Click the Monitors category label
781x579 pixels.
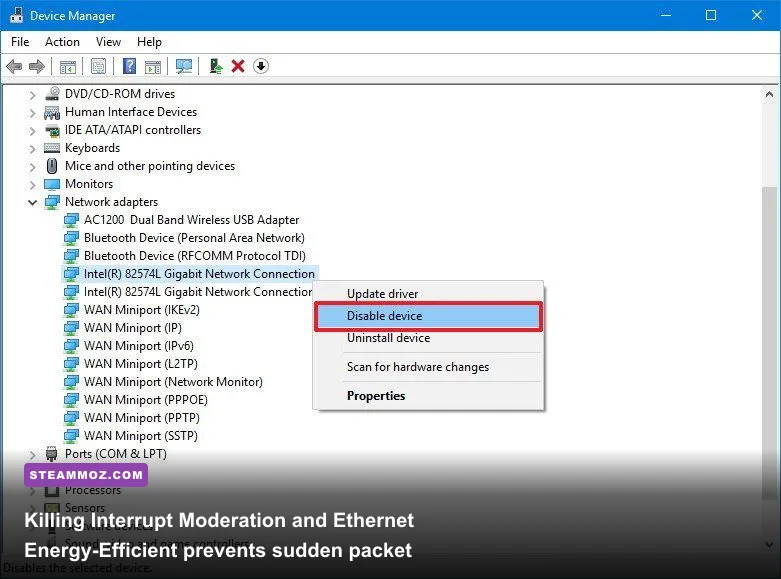(89, 184)
